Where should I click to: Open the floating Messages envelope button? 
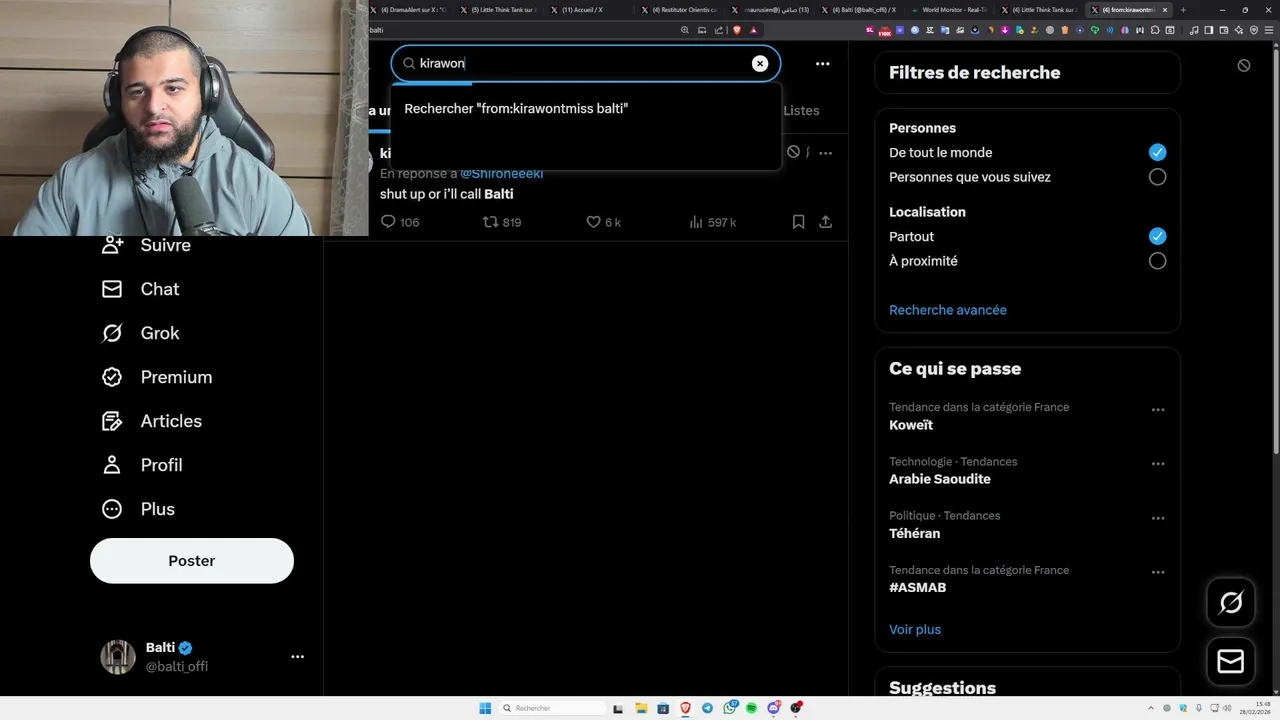[x=1231, y=662]
